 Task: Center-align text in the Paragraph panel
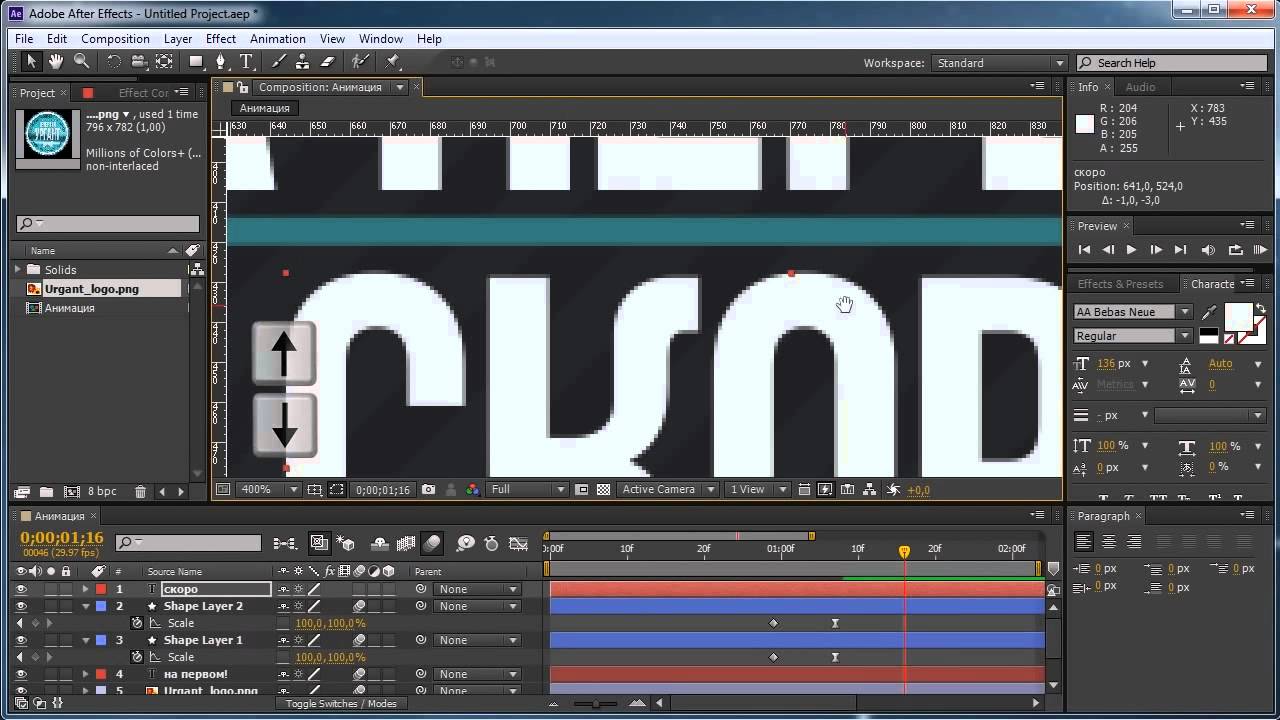coord(1109,542)
